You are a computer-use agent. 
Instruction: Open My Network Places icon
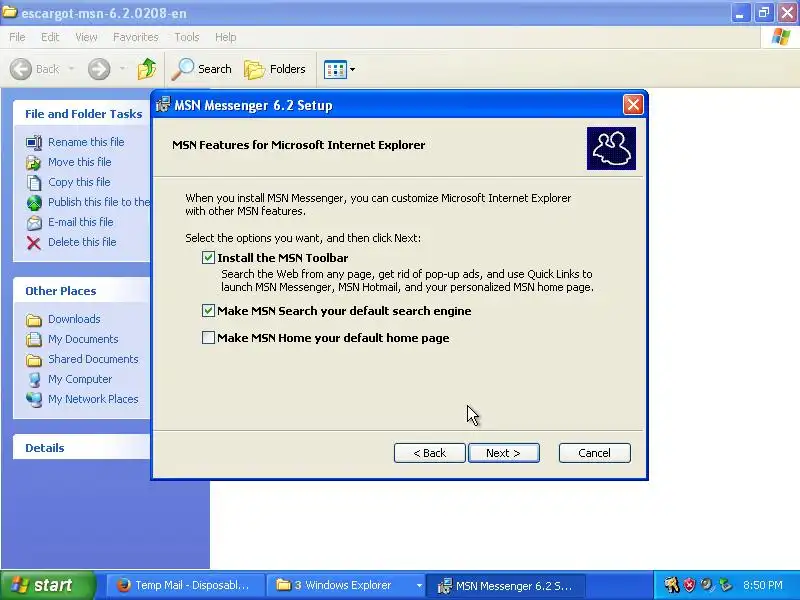[34, 399]
